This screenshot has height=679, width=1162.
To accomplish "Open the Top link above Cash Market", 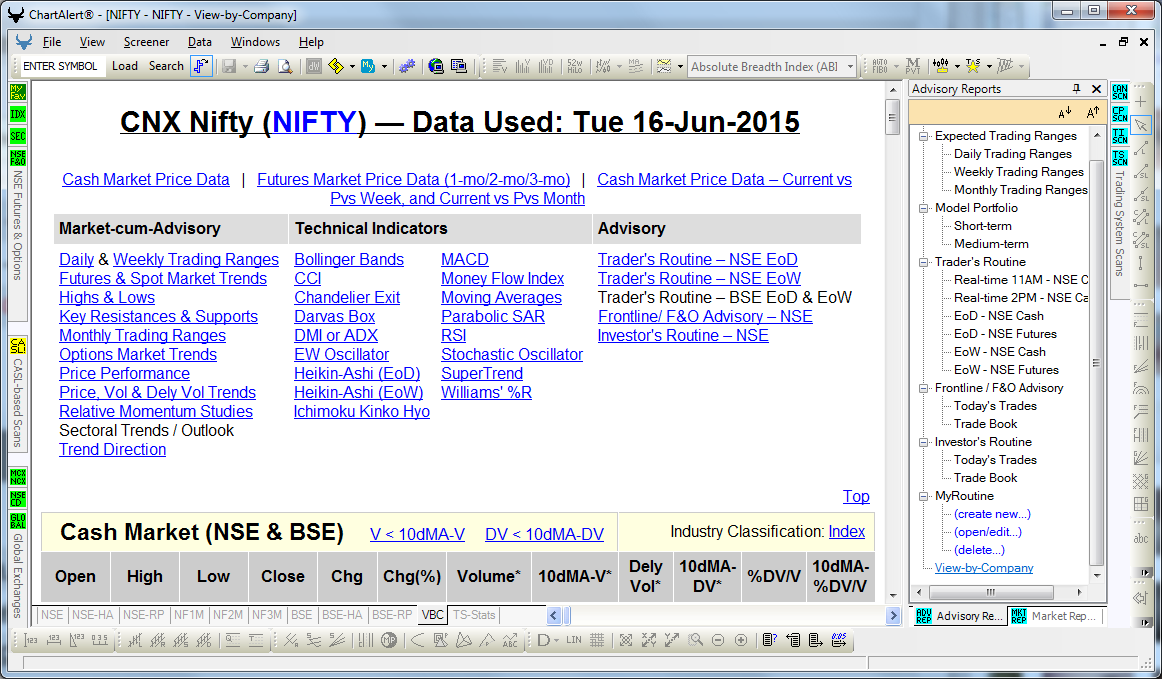I will [x=856, y=497].
